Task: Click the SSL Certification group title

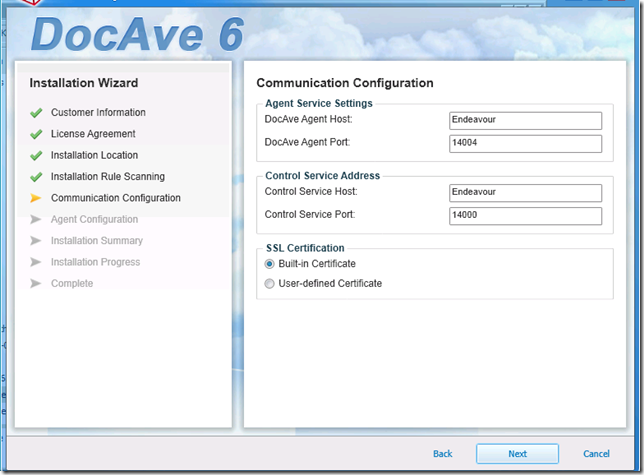Action: click(x=305, y=248)
